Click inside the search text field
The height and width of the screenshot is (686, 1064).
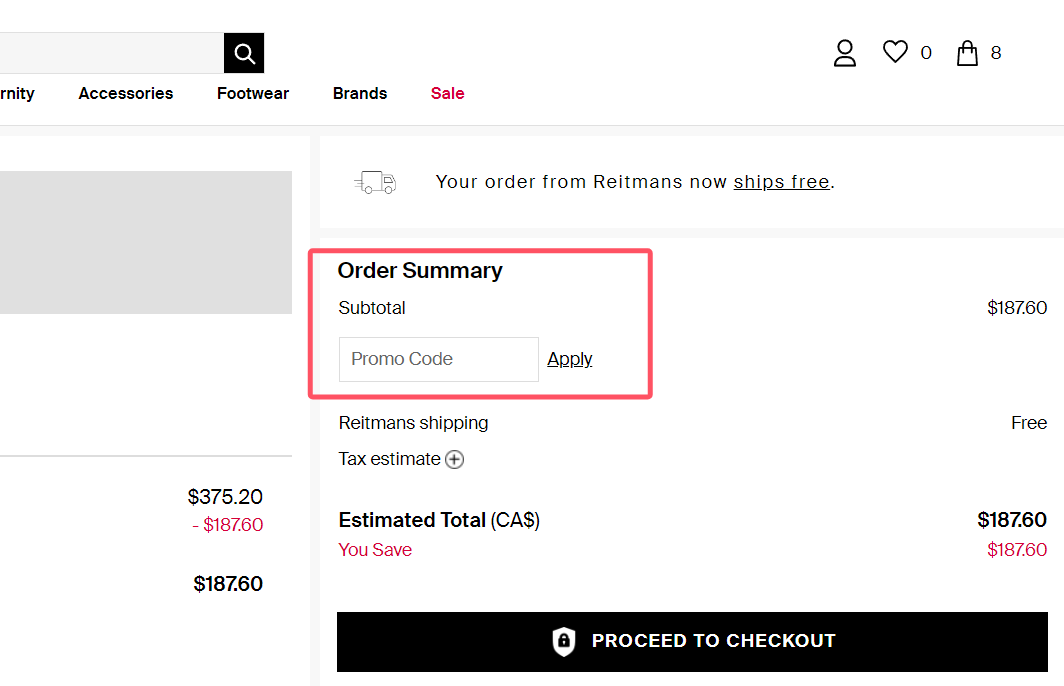[110, 53]
